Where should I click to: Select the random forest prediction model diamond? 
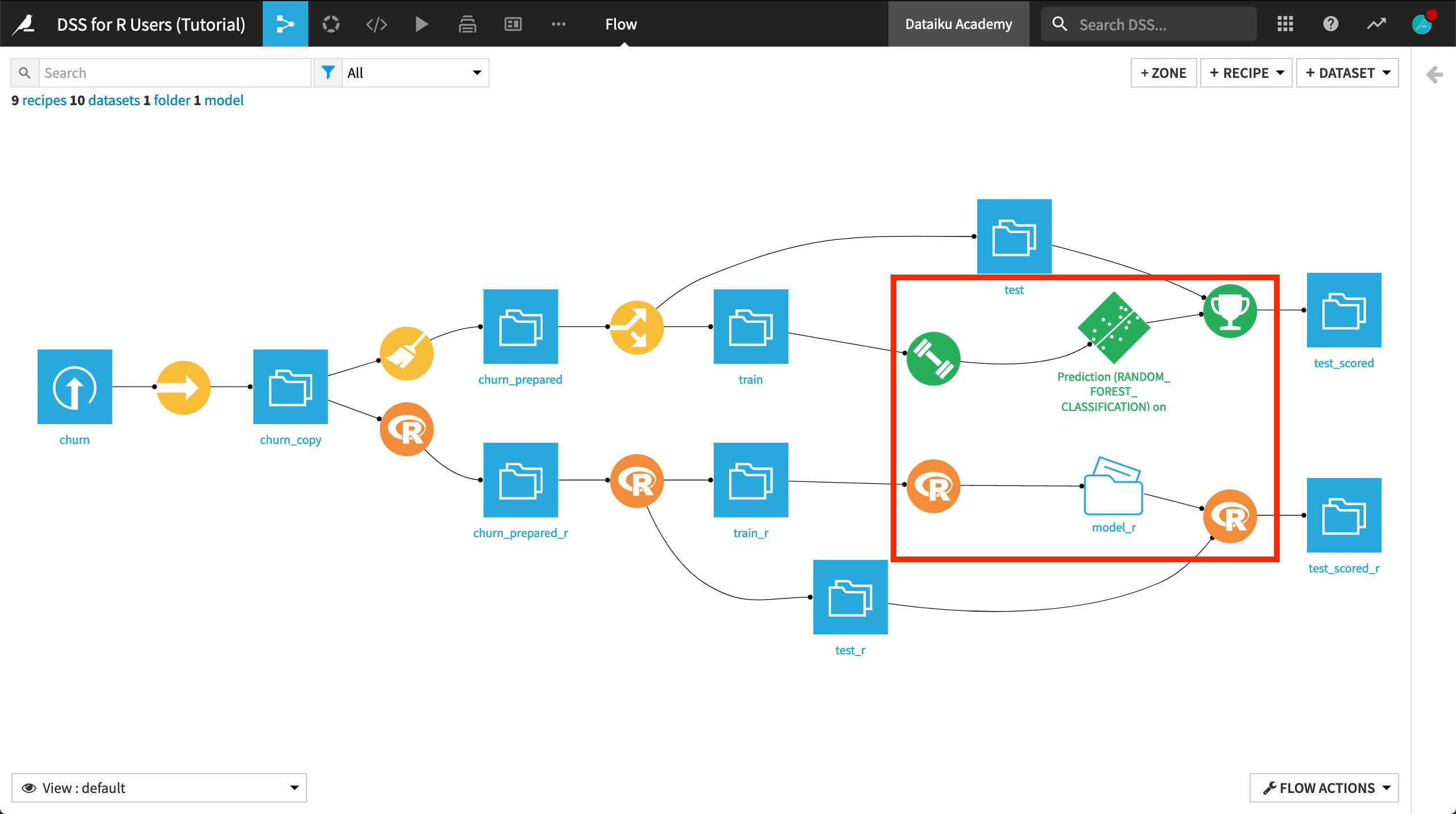[x=1114, y=327]
